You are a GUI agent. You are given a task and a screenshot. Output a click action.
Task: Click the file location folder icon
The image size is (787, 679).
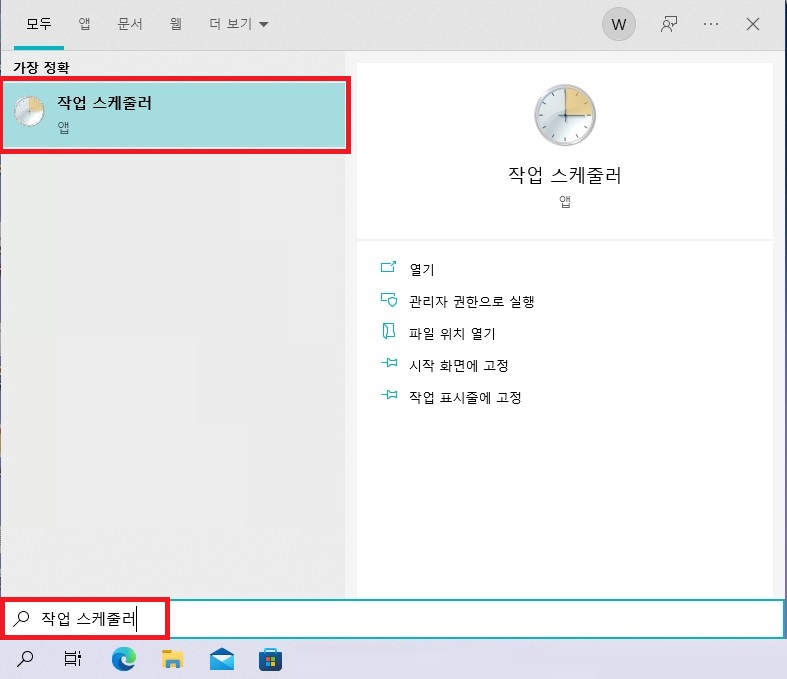coord(388,331)
